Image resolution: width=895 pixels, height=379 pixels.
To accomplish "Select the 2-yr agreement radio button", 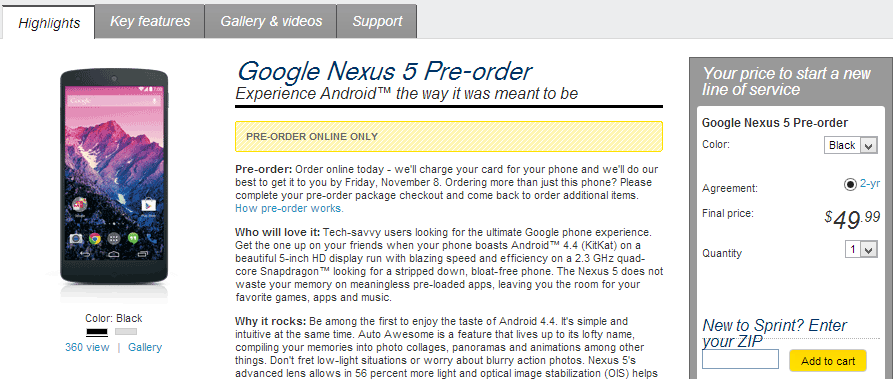I will point(850,184).
